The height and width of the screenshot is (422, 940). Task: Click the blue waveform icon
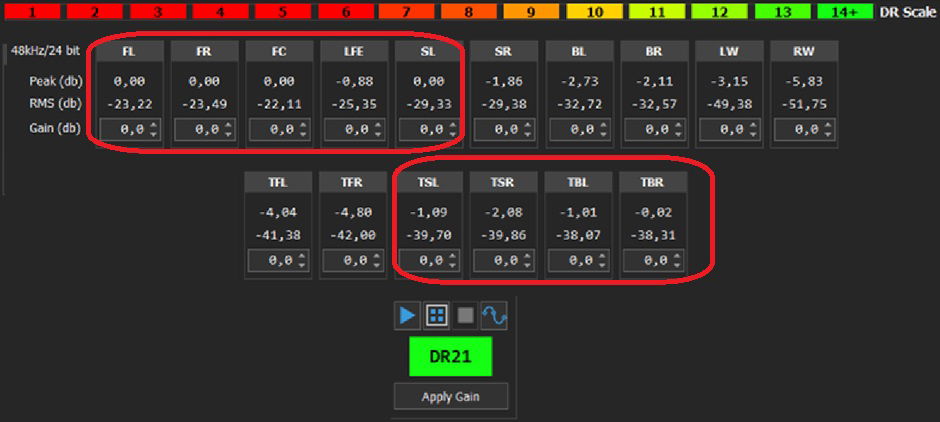click(494, 316)
